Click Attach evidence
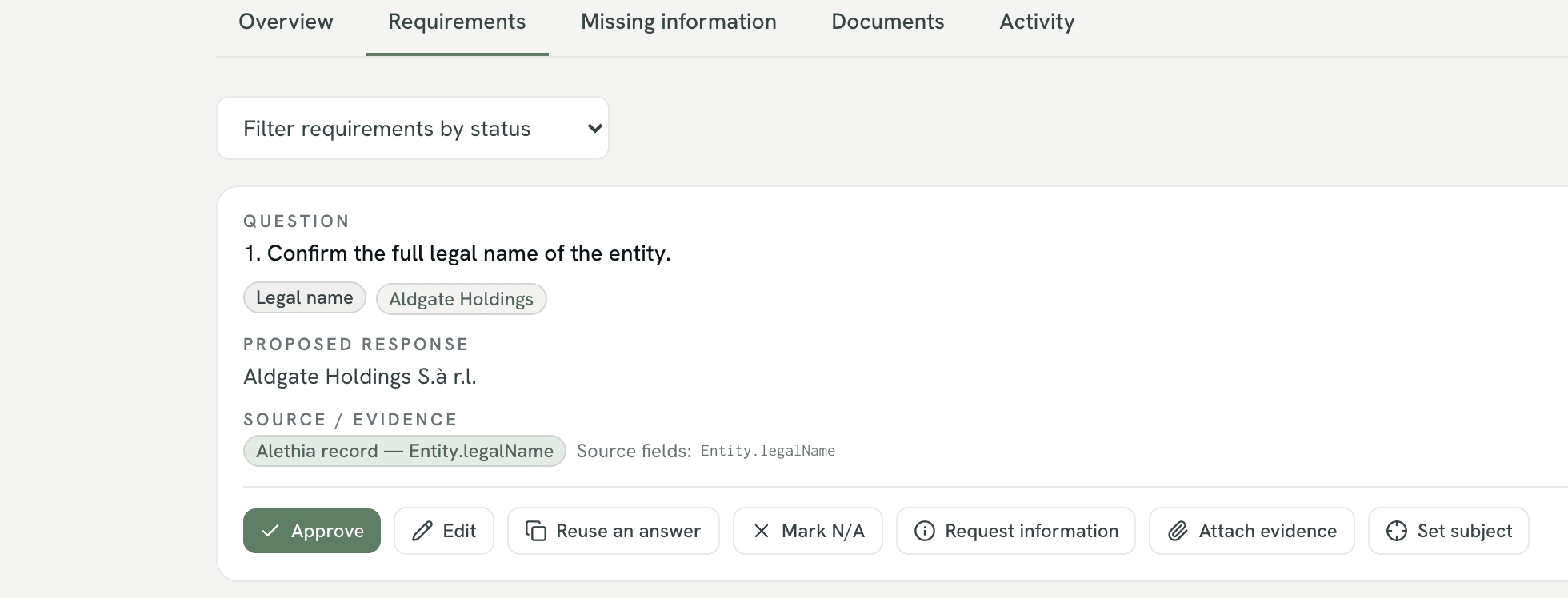The height and width of the screenshot is (598, 1568). coord(1252,531)
